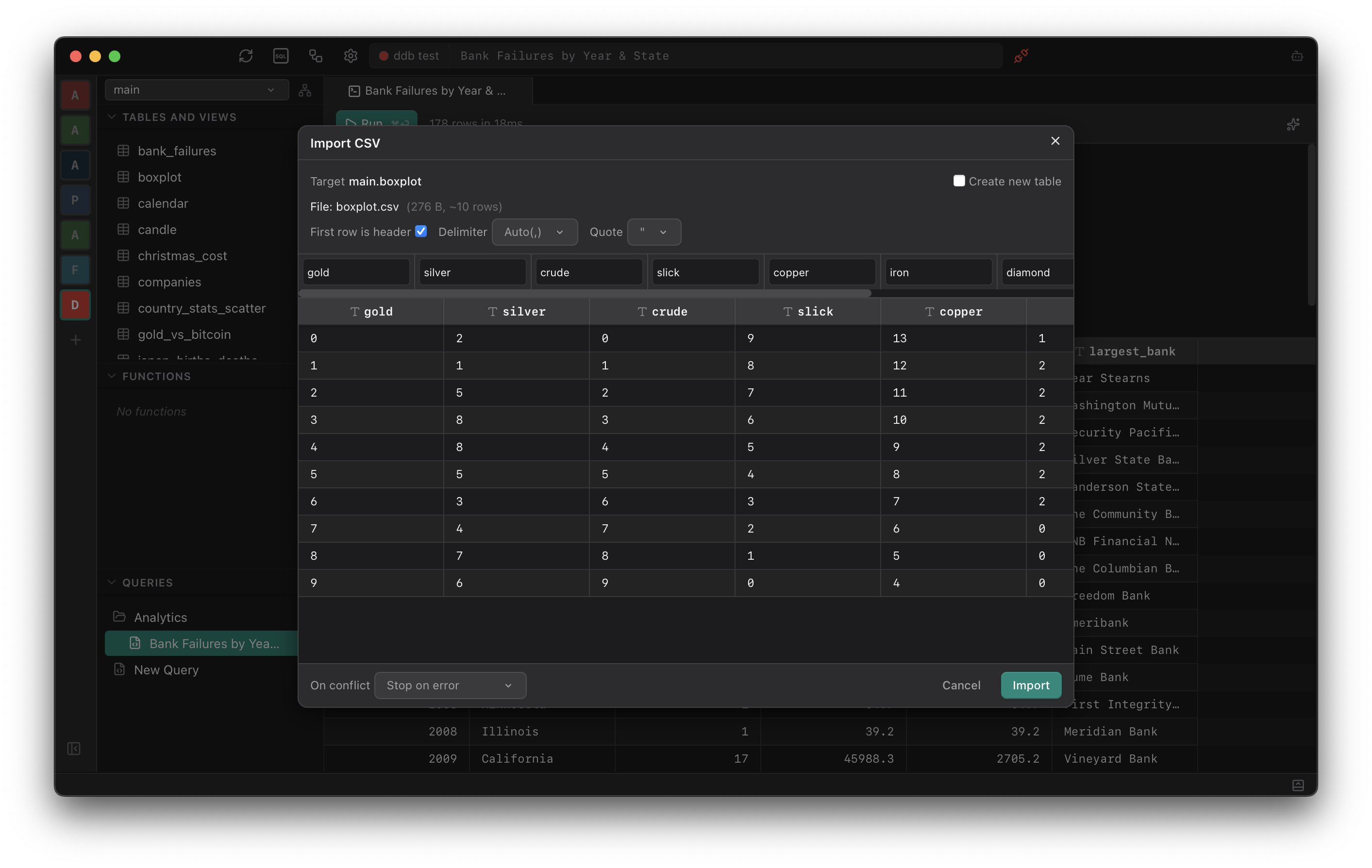Open the SQL editor icon
This screenshot has width=1372, height=868.
click(281, 56)
